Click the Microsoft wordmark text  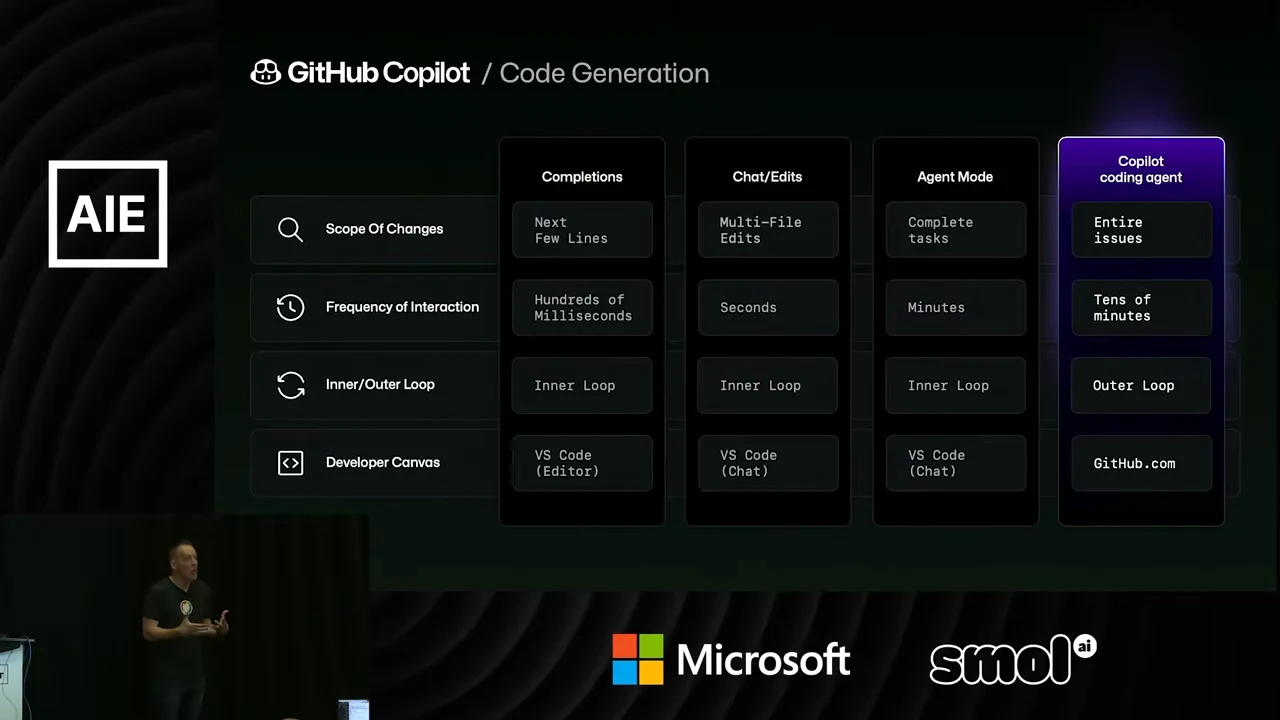point(764,660)
